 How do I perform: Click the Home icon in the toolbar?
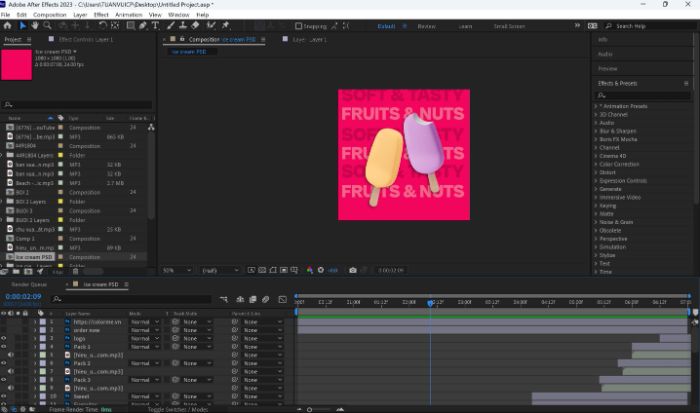click(x=7, y=26)
